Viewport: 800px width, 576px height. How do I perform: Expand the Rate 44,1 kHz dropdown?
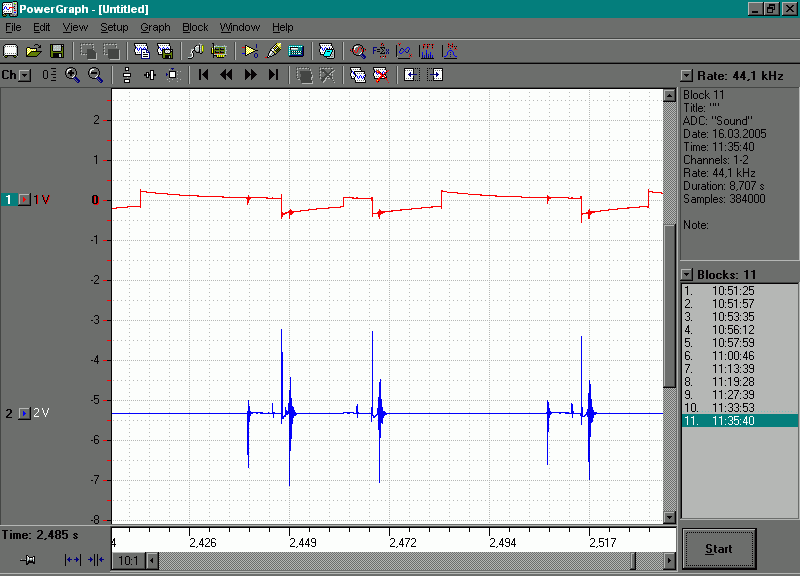point(687,76)
